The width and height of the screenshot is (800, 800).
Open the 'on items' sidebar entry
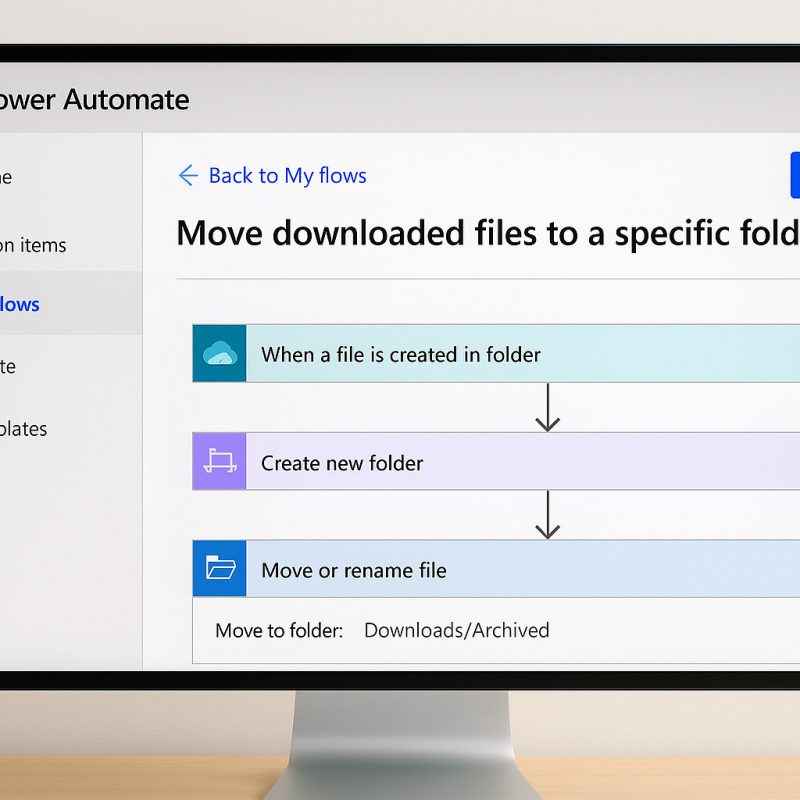(x=33, y=245)
